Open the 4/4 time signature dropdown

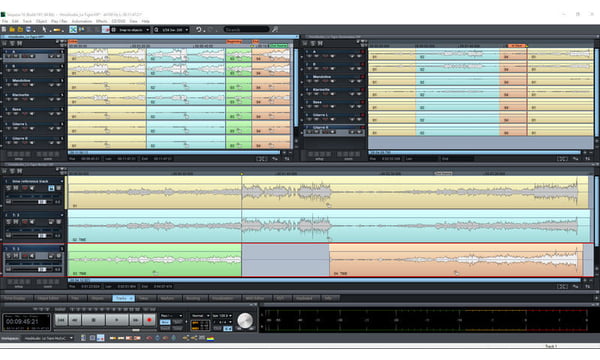[x=222, y=322]
